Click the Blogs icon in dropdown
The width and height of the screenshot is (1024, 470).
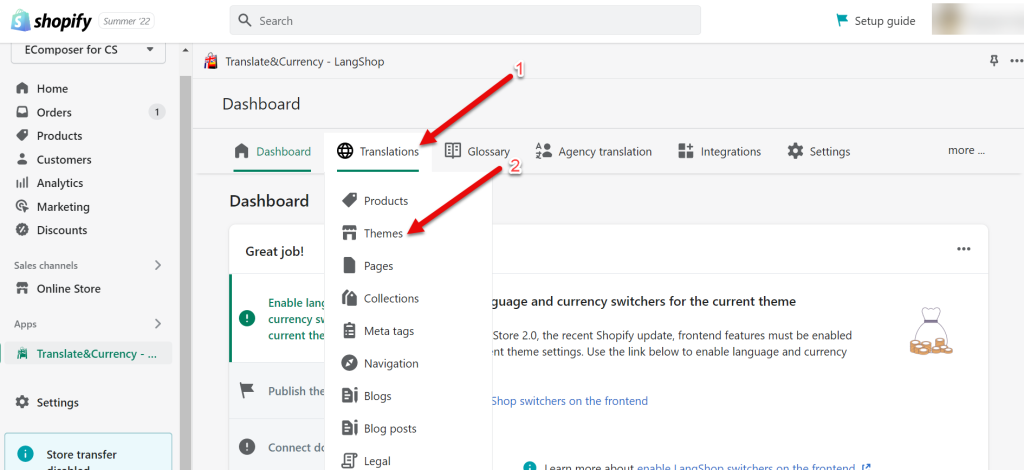350,396
